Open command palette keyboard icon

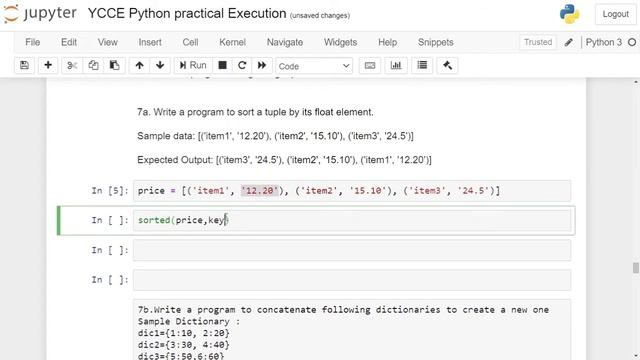click(370, 65)
